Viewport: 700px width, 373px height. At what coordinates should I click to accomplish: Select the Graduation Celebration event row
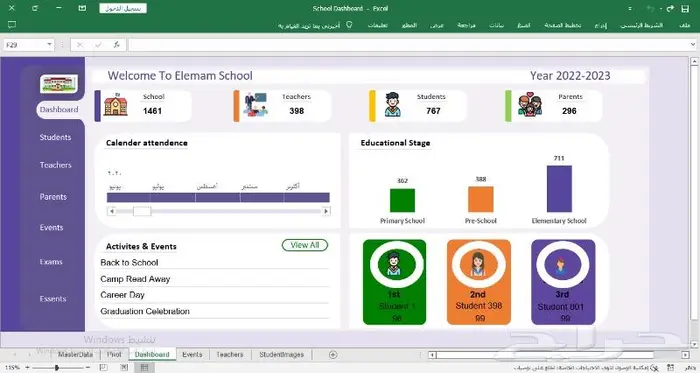pos(214,311)
